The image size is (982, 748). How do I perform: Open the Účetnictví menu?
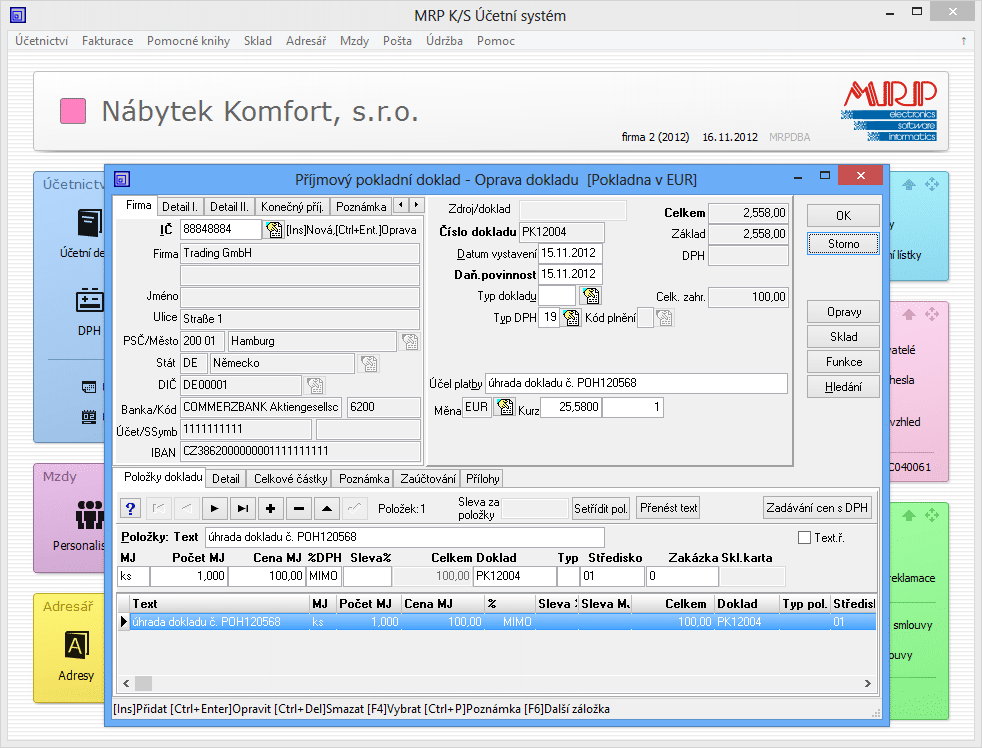tap(41, 41)
